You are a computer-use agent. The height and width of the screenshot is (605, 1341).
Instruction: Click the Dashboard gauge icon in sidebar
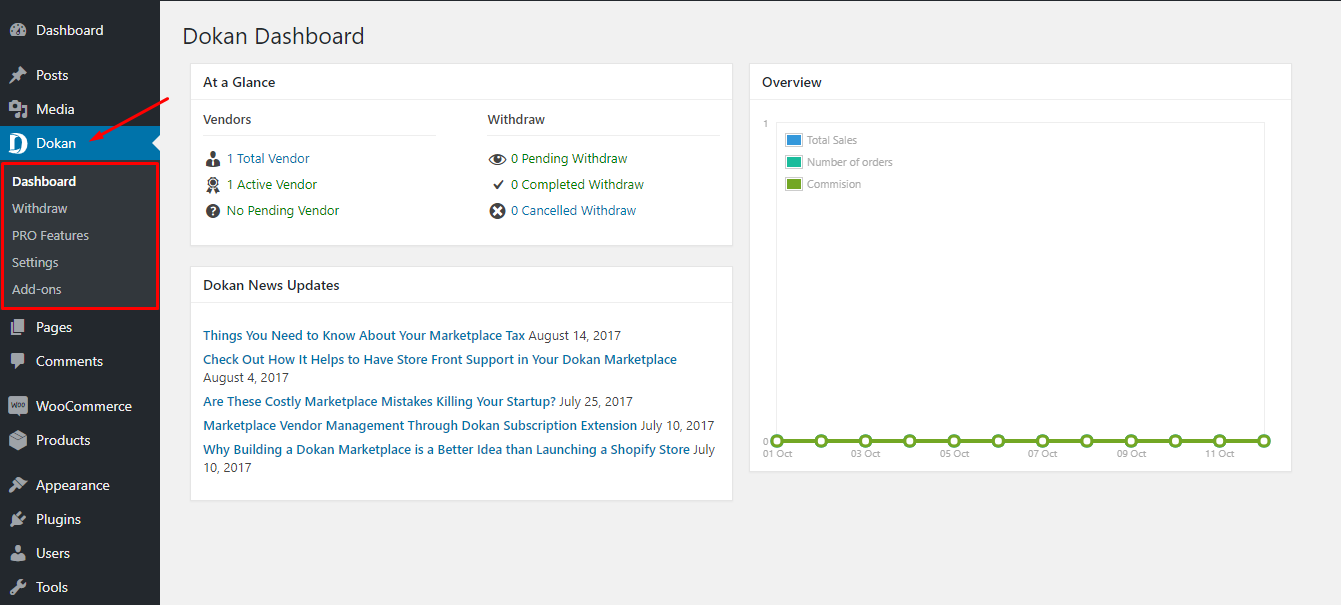pos(18,30)
